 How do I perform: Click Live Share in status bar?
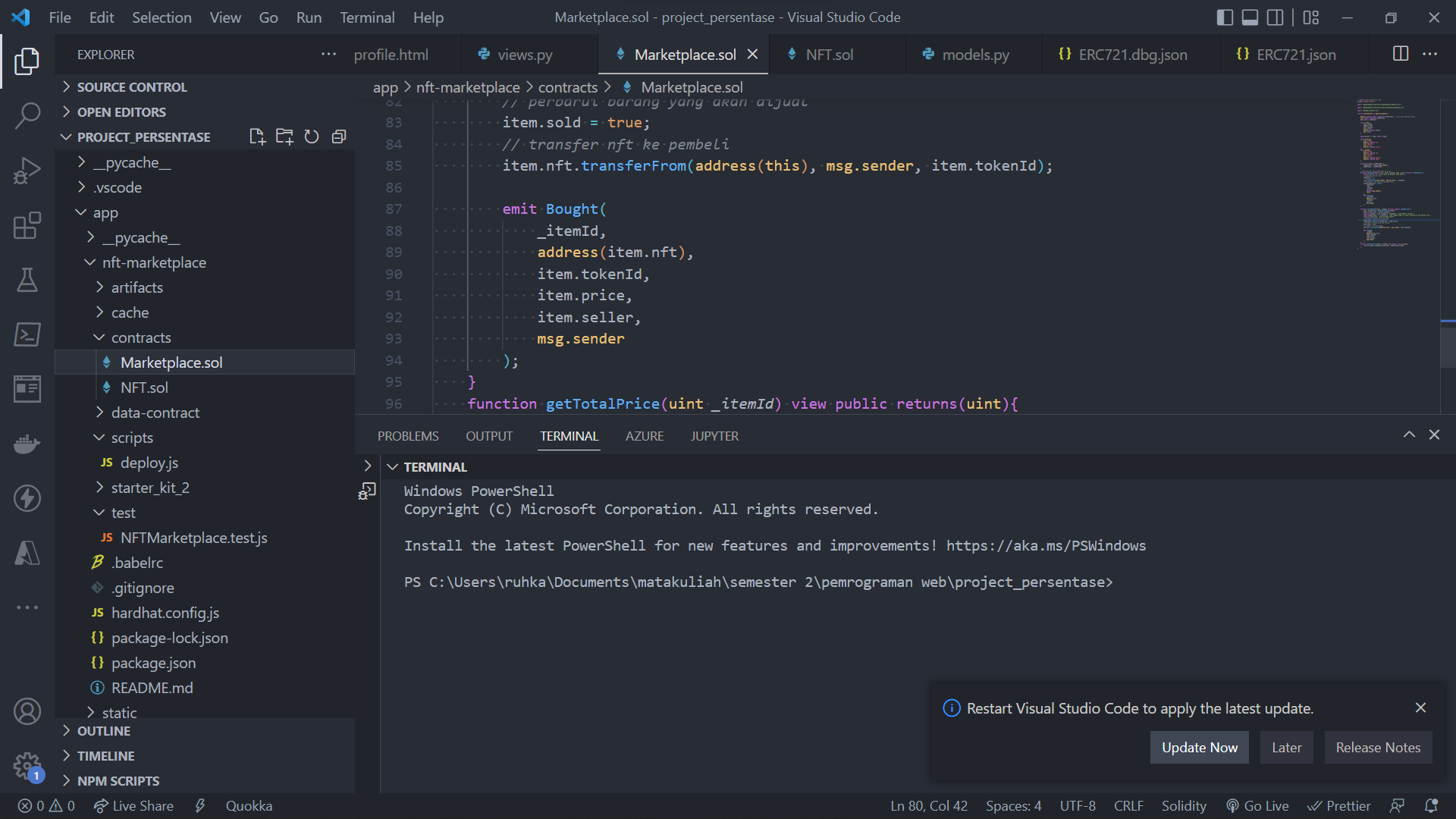pos(133,806)
